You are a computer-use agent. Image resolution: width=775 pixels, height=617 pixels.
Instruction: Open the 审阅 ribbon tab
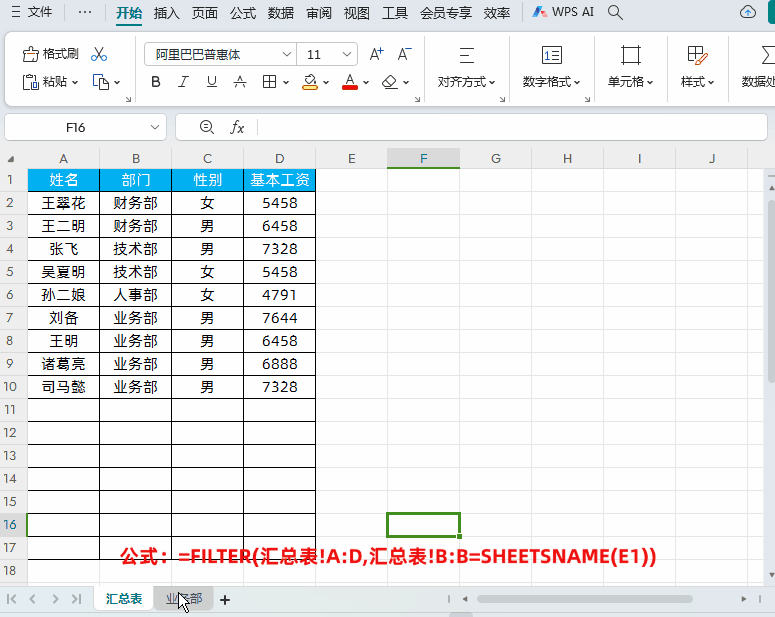(x=319, y=13)
